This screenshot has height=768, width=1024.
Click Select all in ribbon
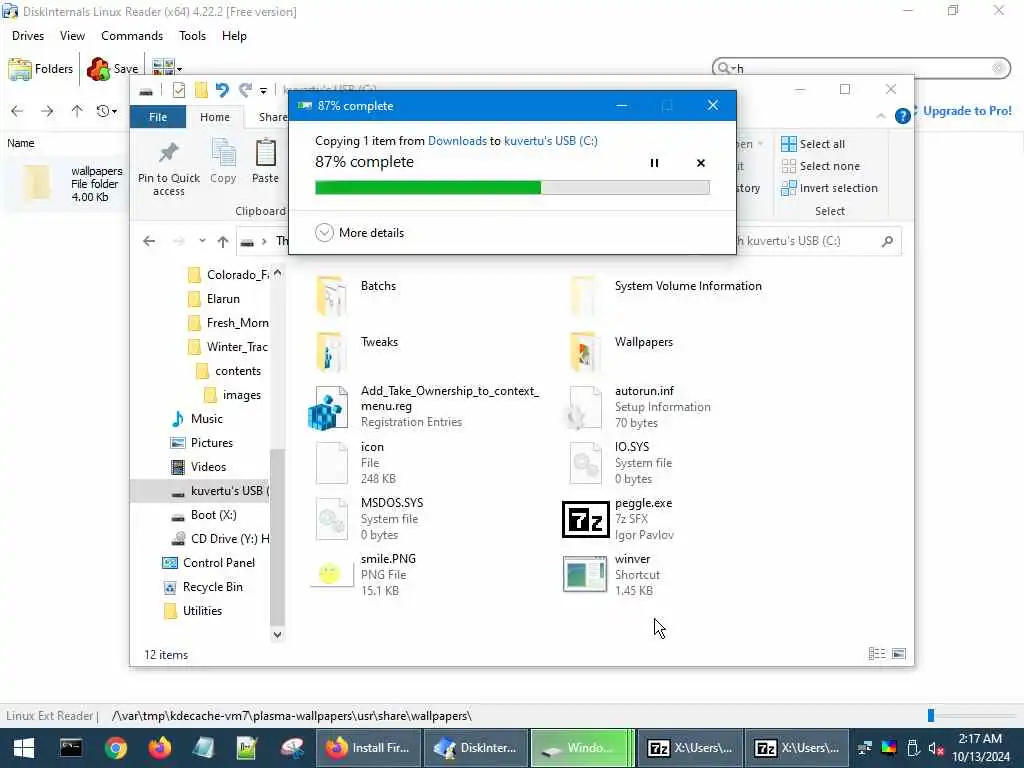813,144
